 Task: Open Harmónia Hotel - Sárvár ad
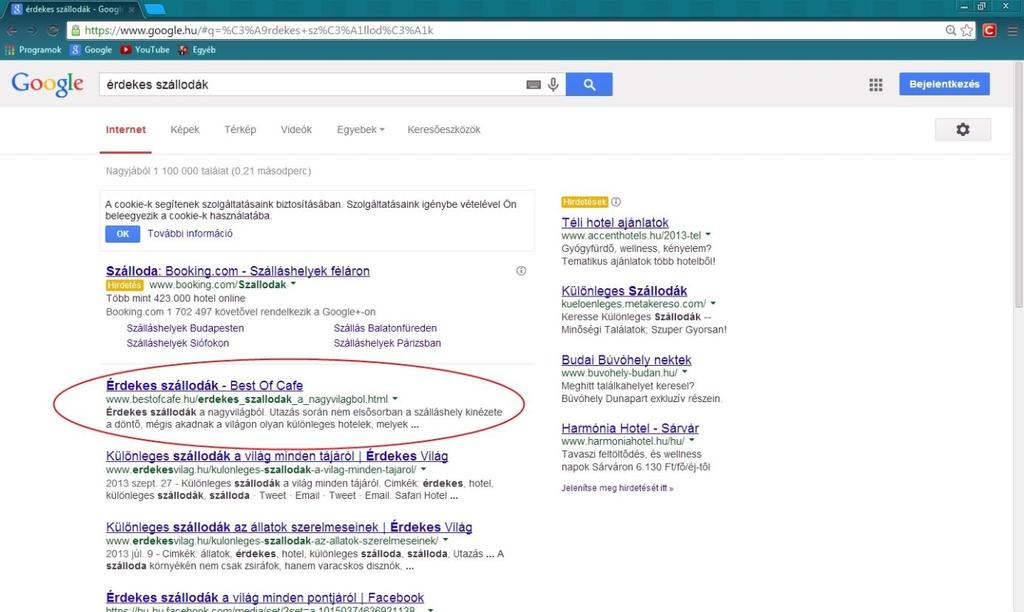[x=630, y=428]
